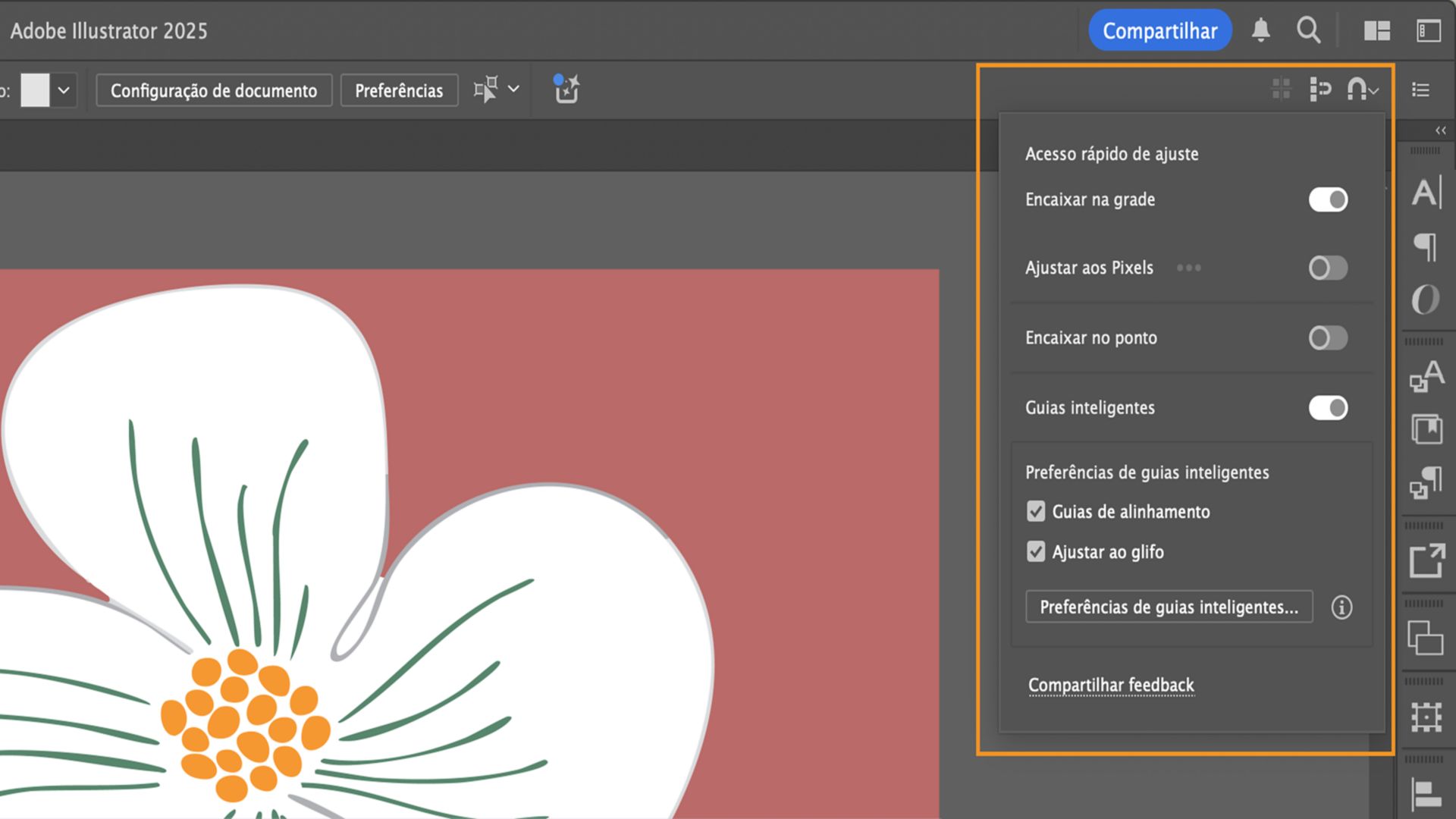The image size is (1456, 819).
Task: Open the Character panel icon
Action: (x=1426, y=193)
